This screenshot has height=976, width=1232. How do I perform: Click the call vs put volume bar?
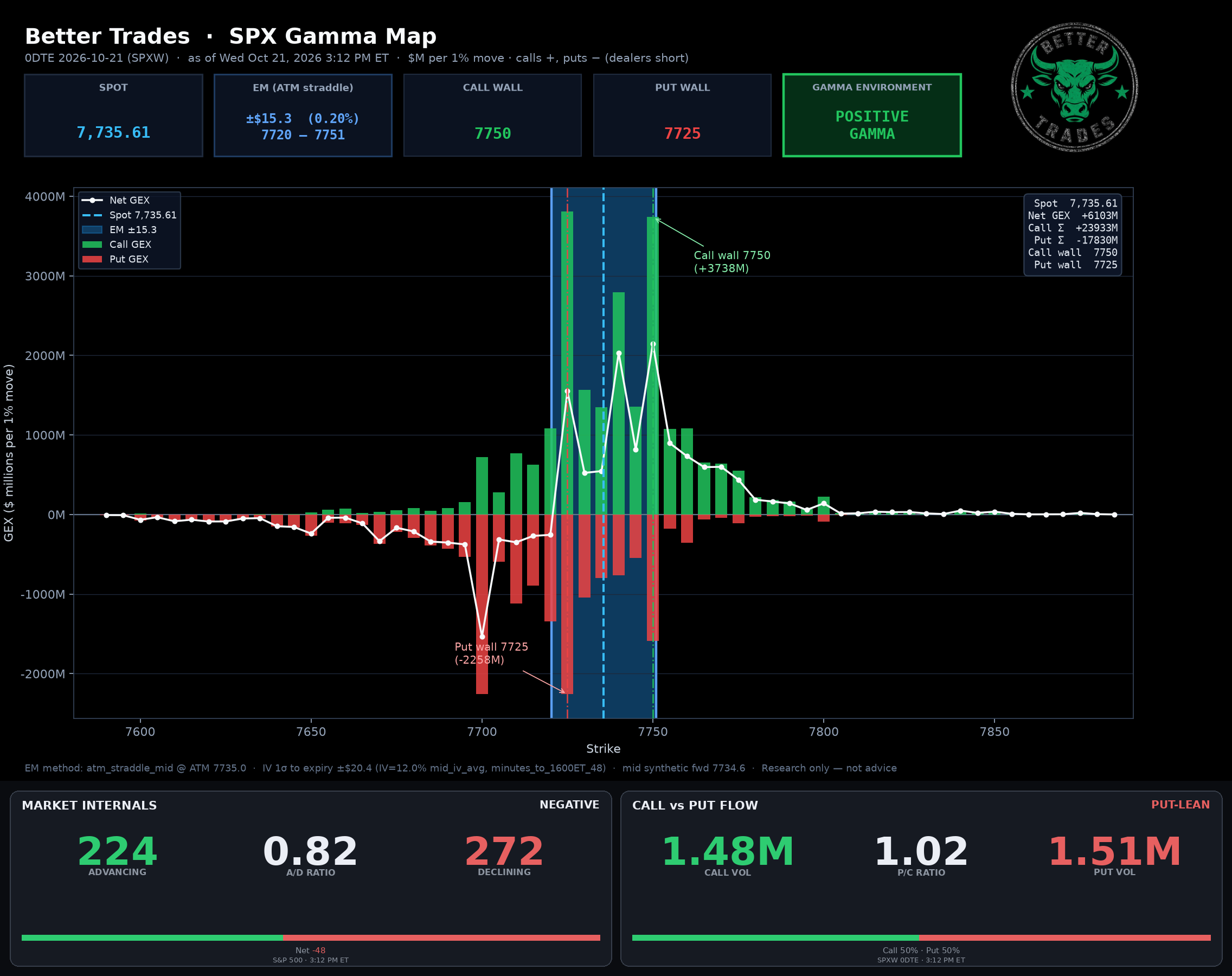click(921, 938)
